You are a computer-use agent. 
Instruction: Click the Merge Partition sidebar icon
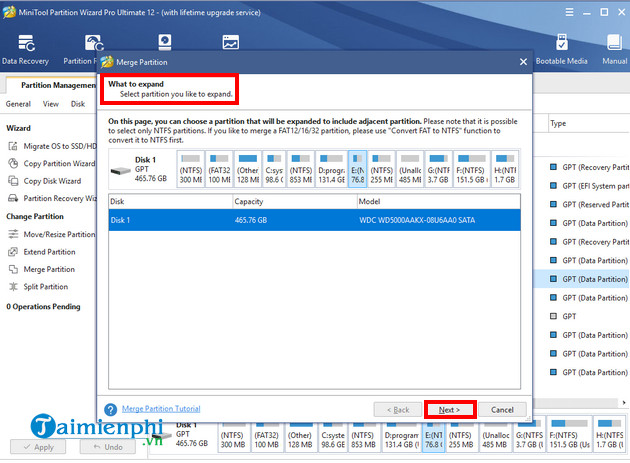click(x=13, y=269)
